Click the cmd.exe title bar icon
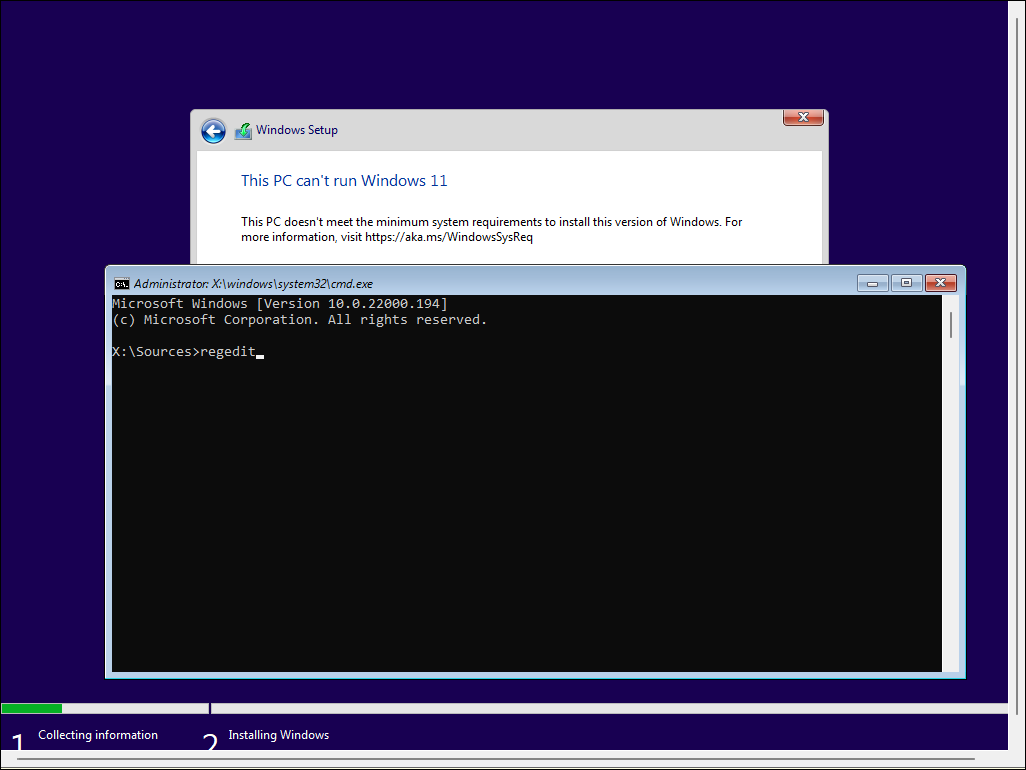Screen dimensions: 1026x770 click(x=122, y=284)
